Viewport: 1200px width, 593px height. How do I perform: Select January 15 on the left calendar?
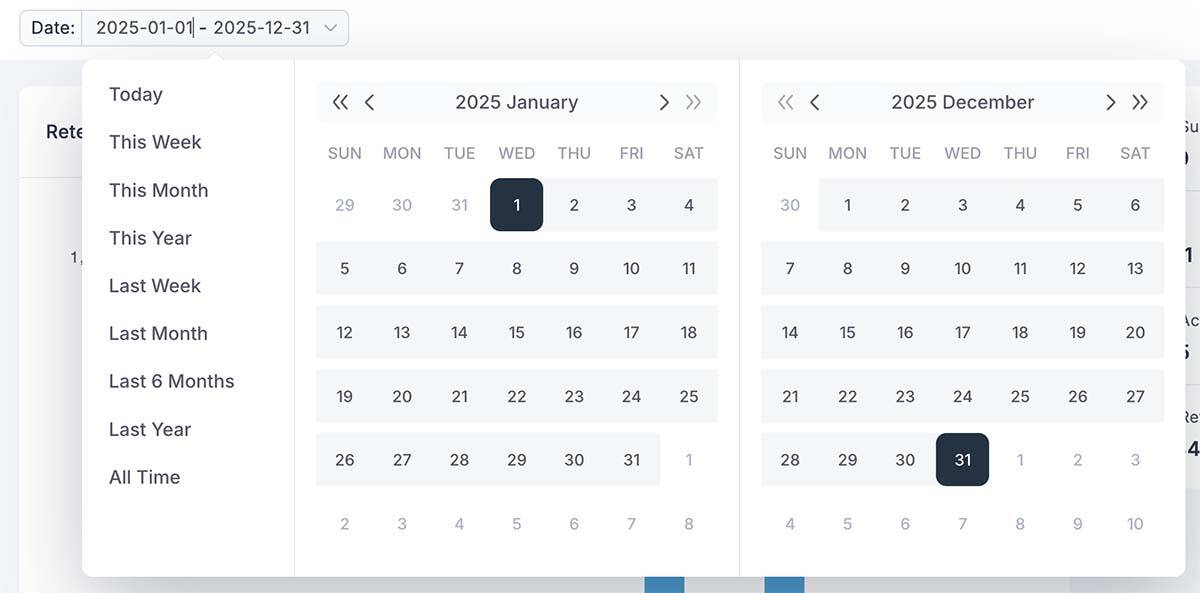(516, 332)
